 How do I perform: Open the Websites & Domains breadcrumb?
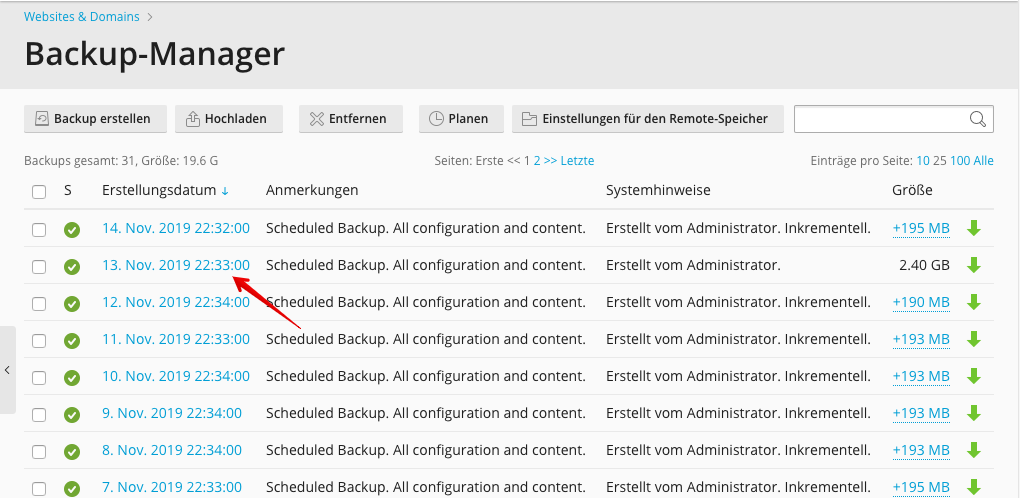[82, 17]
